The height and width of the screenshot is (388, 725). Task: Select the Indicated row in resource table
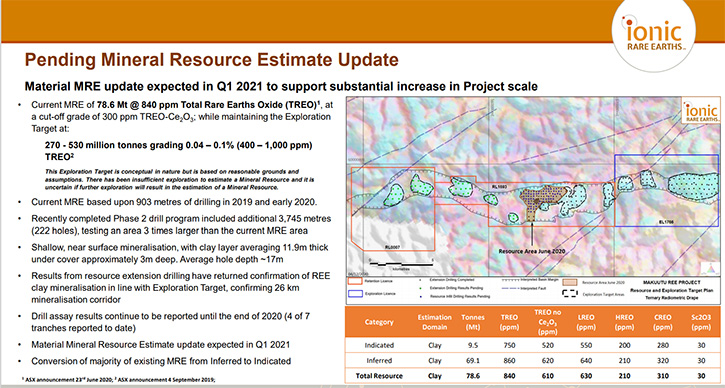click(532, 345)
